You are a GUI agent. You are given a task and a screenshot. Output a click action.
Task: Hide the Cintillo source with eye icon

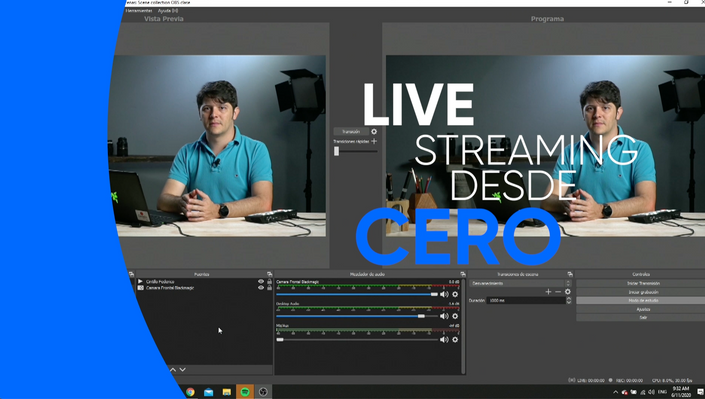click(x=261, y=282)
